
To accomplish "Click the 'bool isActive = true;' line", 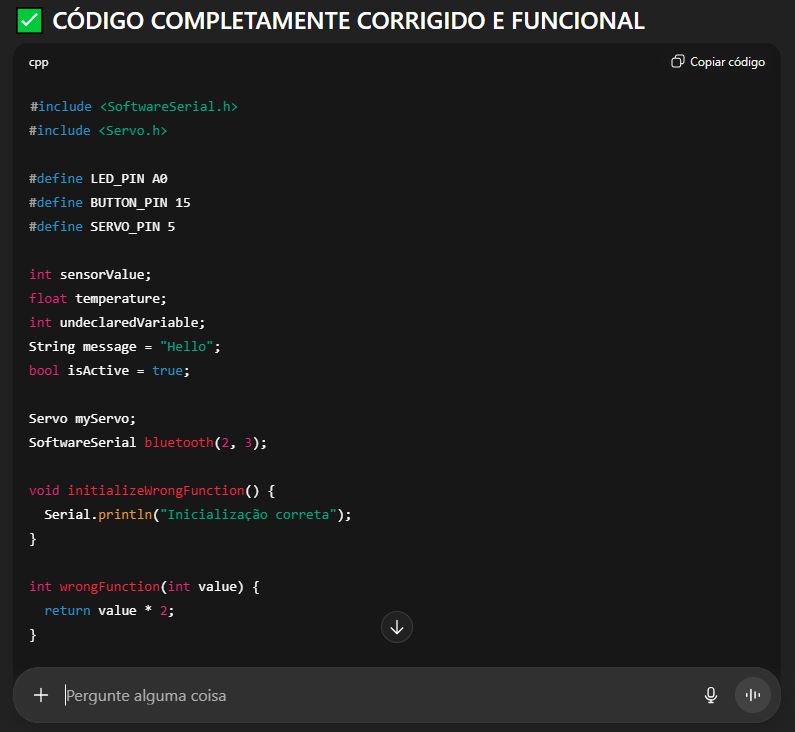I will (x=109, y=370).
